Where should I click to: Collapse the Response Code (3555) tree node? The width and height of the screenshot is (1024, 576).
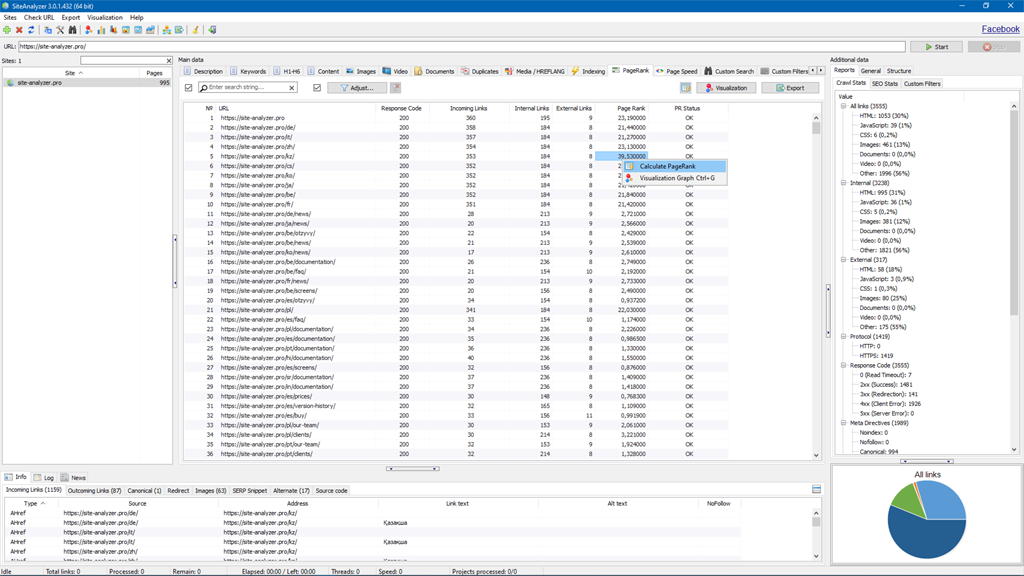[843, 365]
